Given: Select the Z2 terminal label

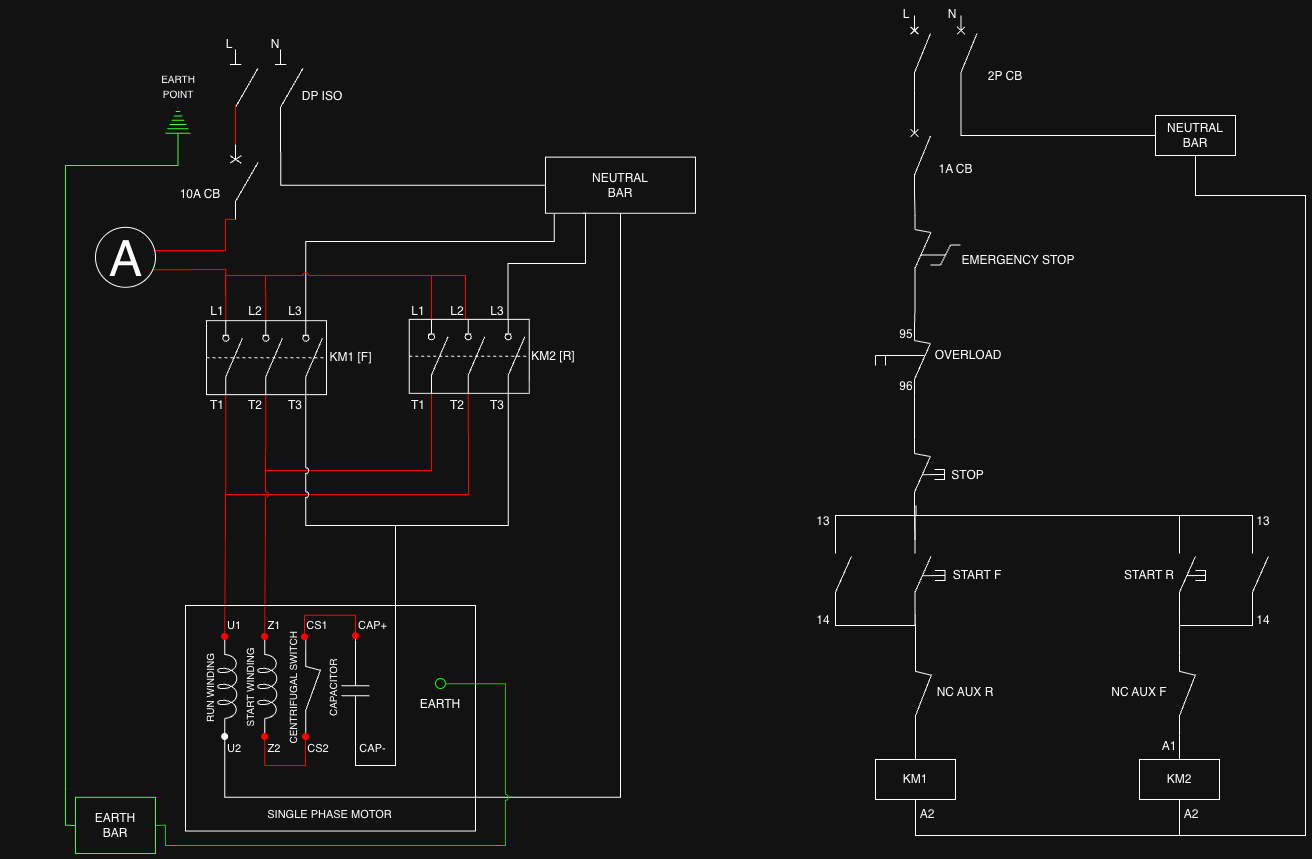Looking at the screenshot, I should (x=274, y=748).
